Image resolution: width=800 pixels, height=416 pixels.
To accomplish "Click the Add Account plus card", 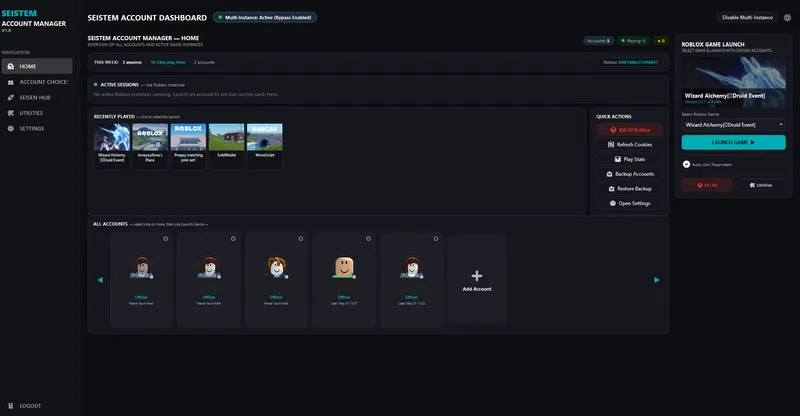I will pos(477,280).
